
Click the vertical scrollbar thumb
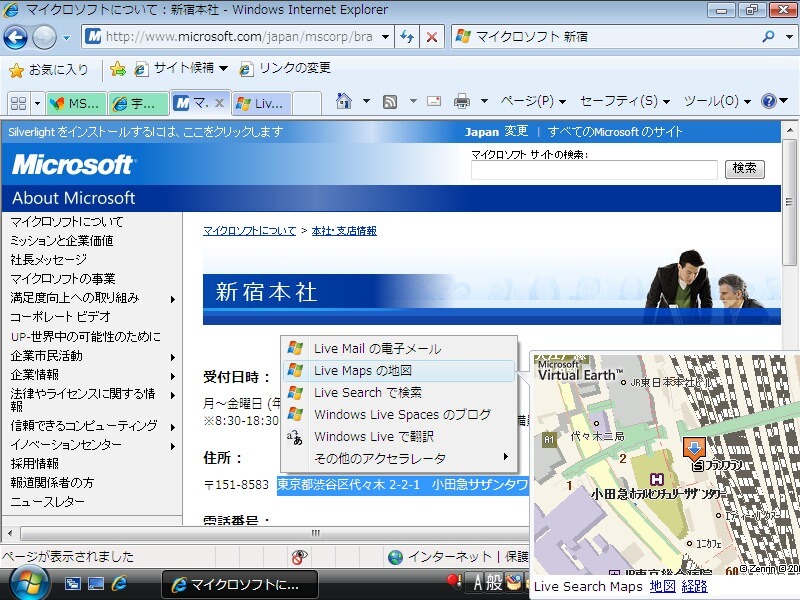pos(789,203)
